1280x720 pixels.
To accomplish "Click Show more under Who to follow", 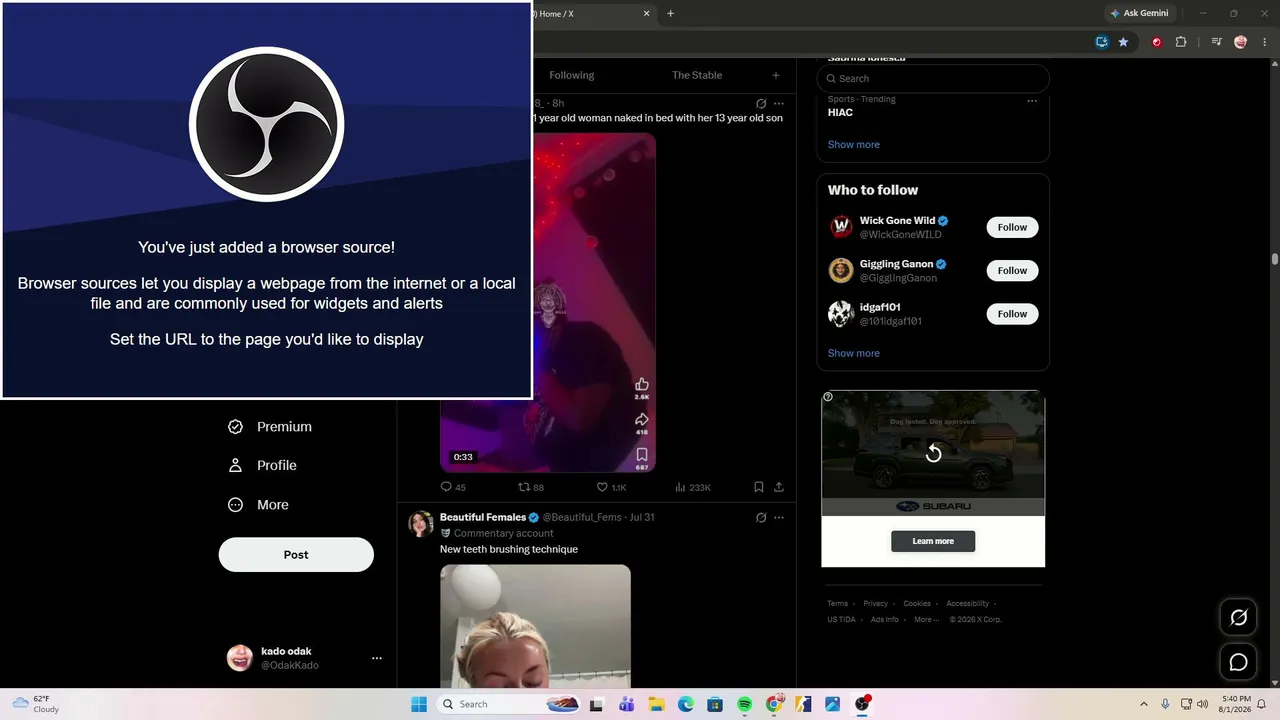I will [854, 353].
